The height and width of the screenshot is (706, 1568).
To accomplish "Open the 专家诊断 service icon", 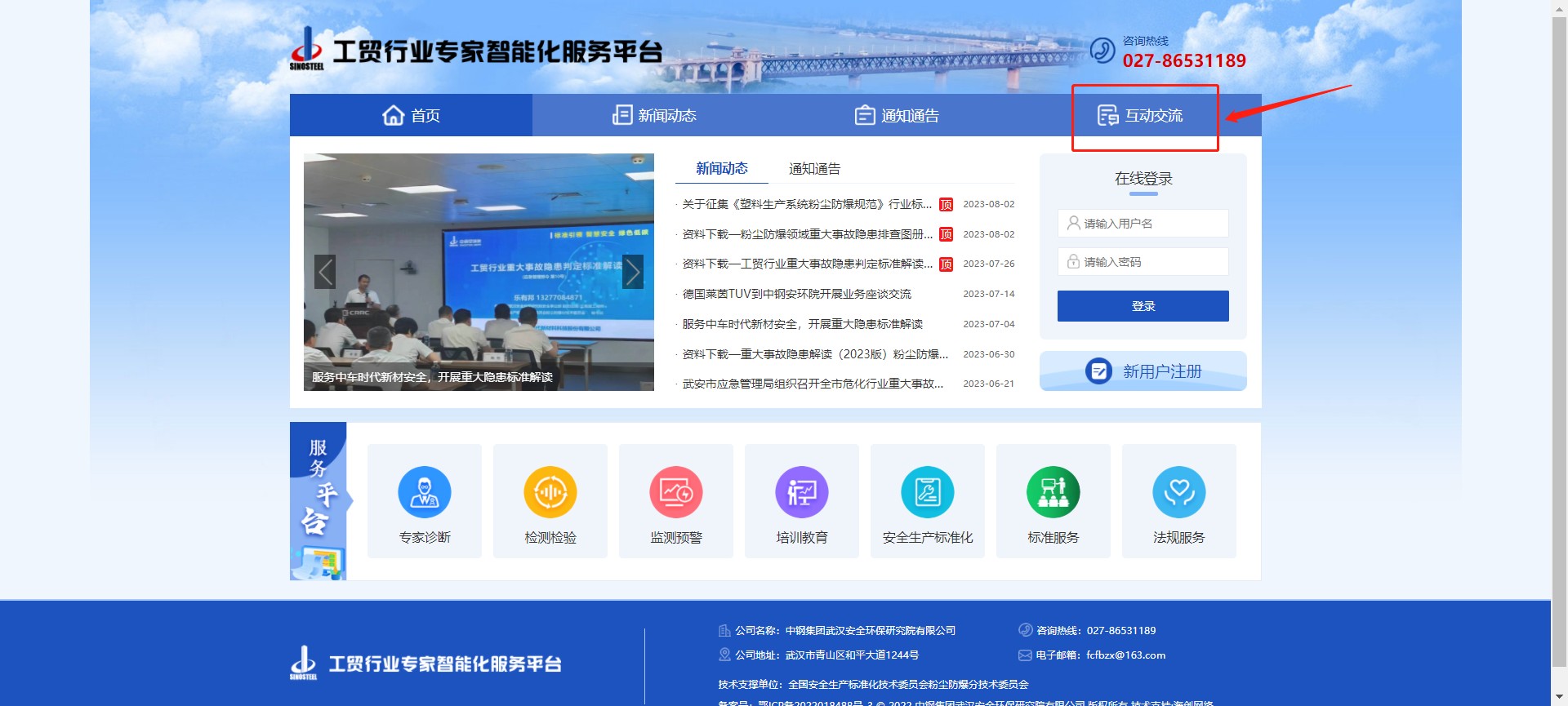I will [x=425, y=492].
